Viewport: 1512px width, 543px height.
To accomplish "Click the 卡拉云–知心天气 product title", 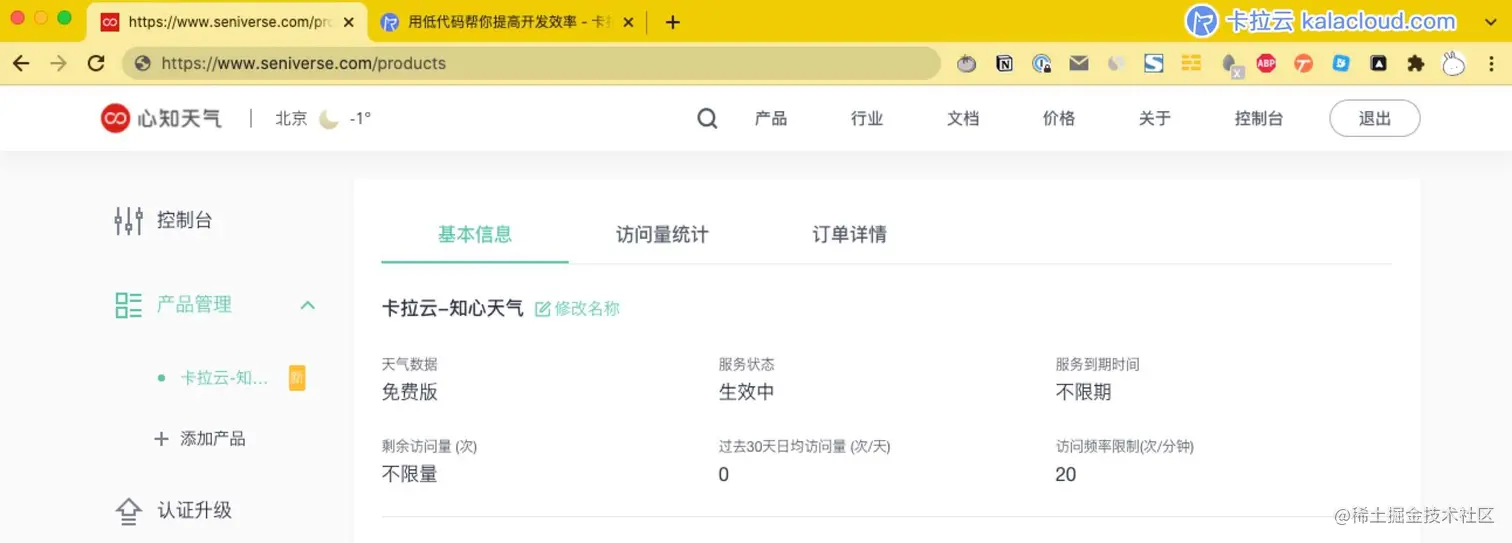I will [x=453, y=308].
